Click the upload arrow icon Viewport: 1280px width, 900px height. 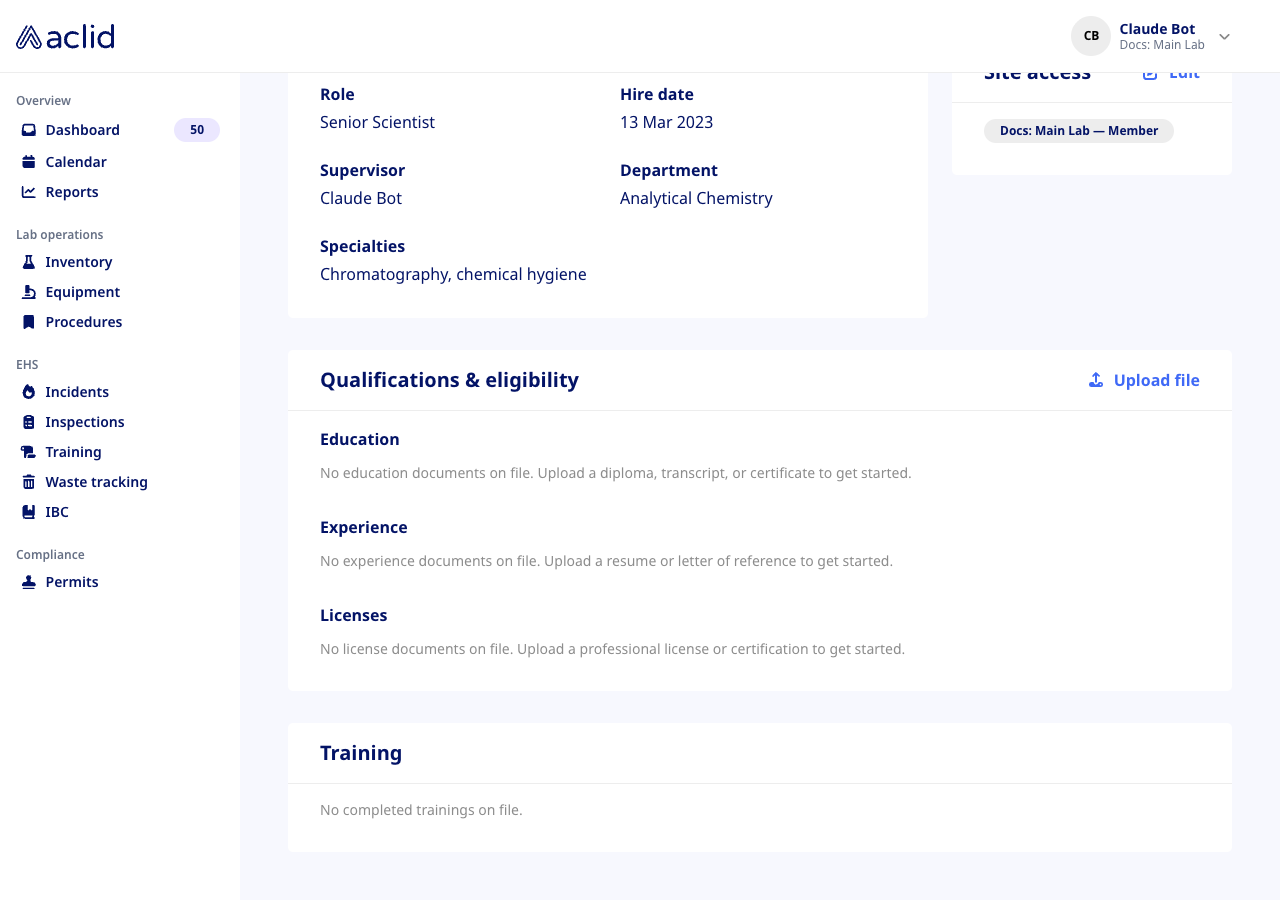pos(1096,380)
